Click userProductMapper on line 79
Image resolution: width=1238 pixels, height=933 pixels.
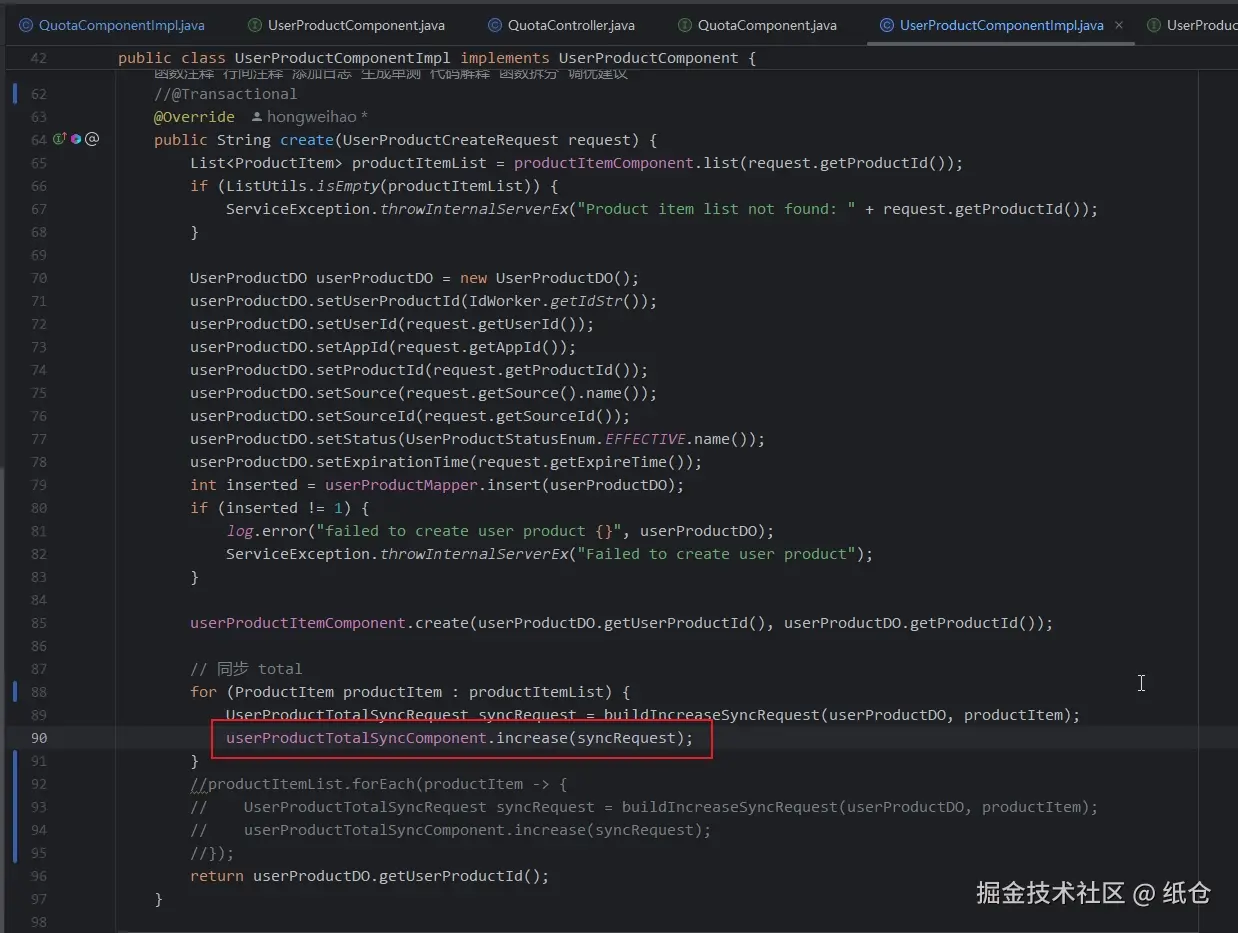pyautogui.click(x=401, y=485)
